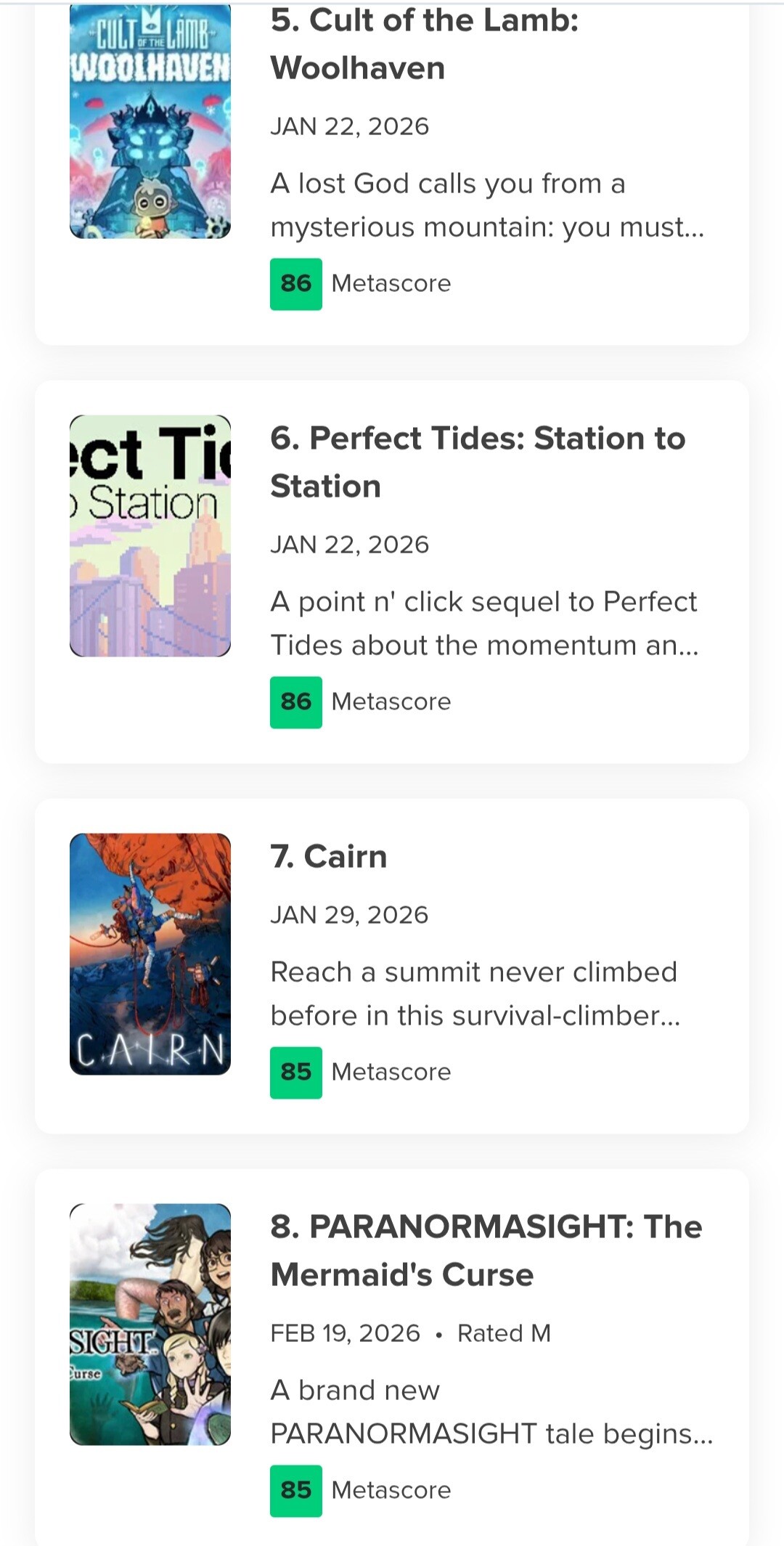Open Perfect Tides: Station to Station title link
The image size is (784, 1546).
coord(477,462)
